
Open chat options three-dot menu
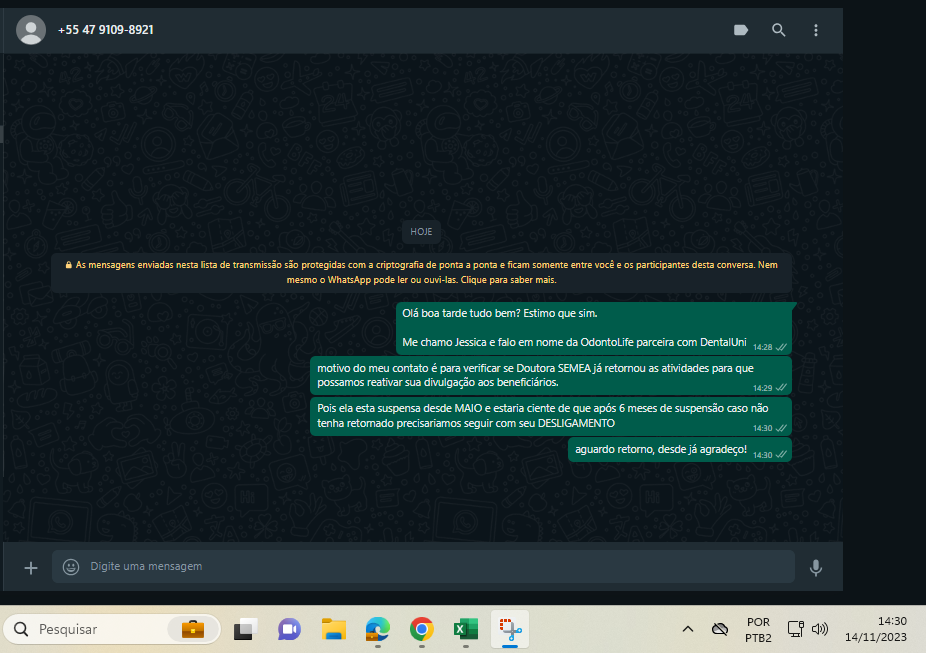click(816, 30)
